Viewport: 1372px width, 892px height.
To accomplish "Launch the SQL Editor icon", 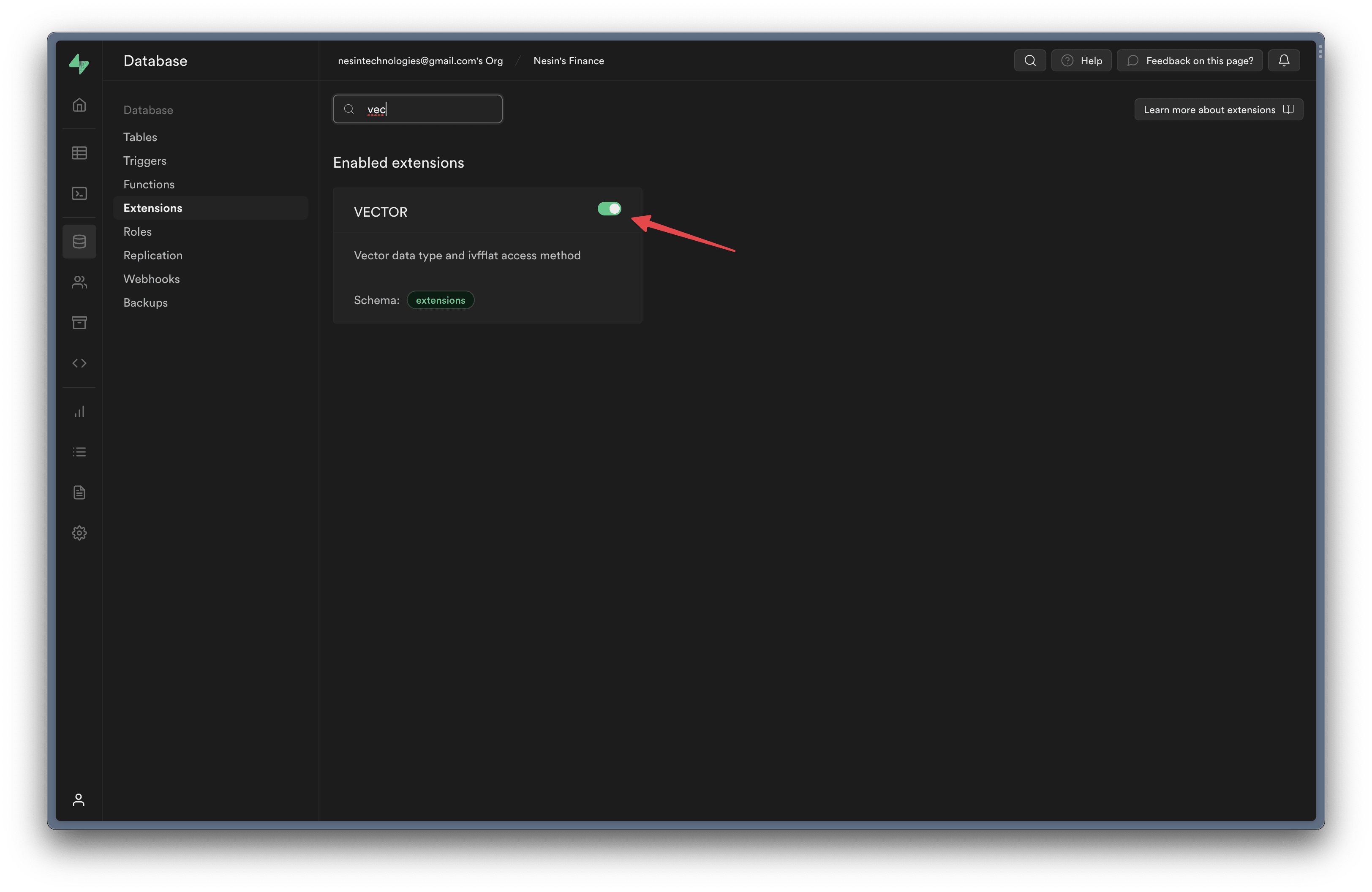I will (x=79, y=193).
